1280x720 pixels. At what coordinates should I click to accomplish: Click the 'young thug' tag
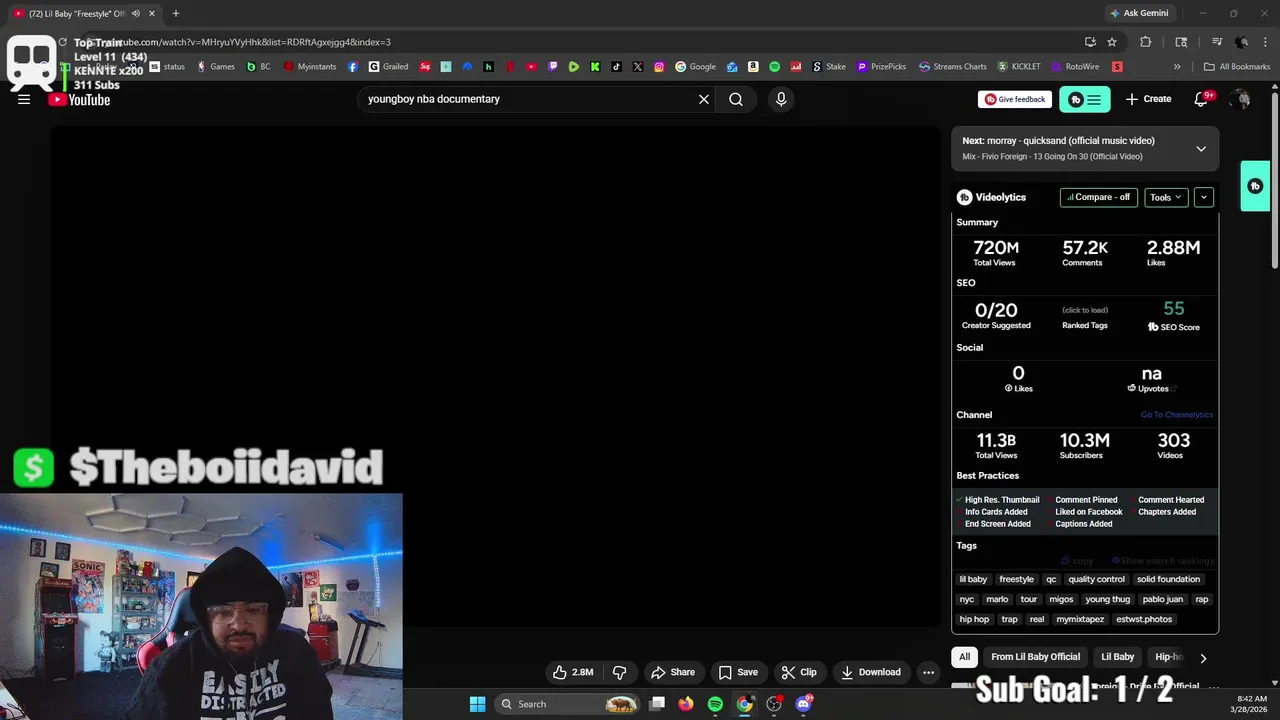click(1108, 599)
